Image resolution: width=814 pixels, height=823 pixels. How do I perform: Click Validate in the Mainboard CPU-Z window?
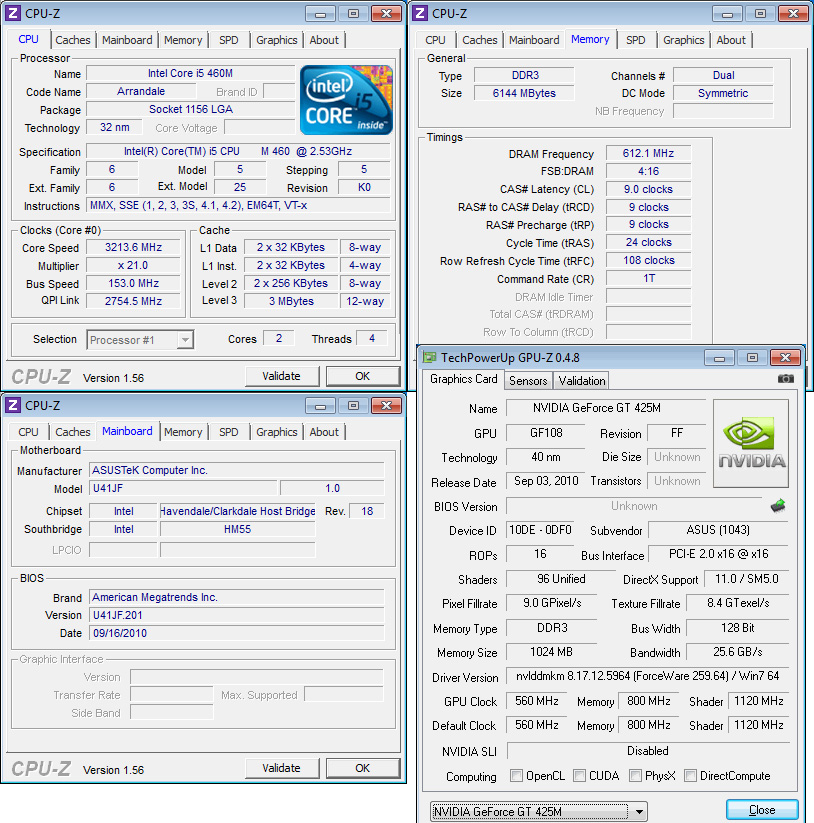point(281,768)
